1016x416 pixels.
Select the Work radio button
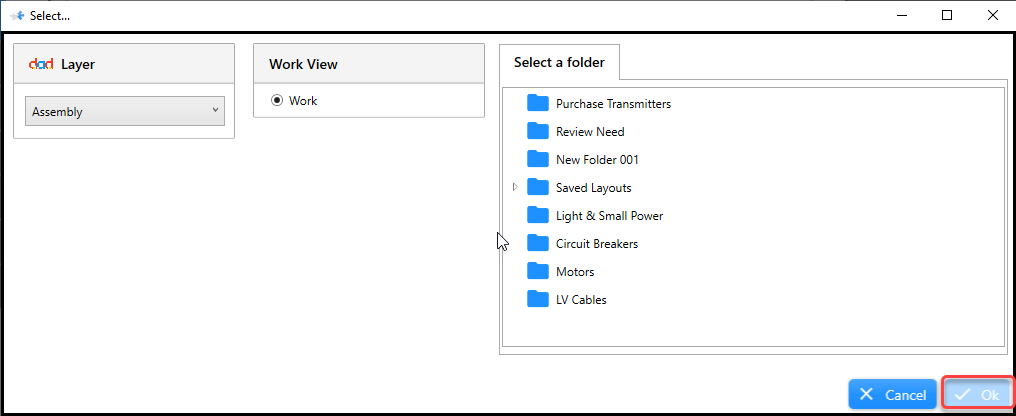point(277,100)
